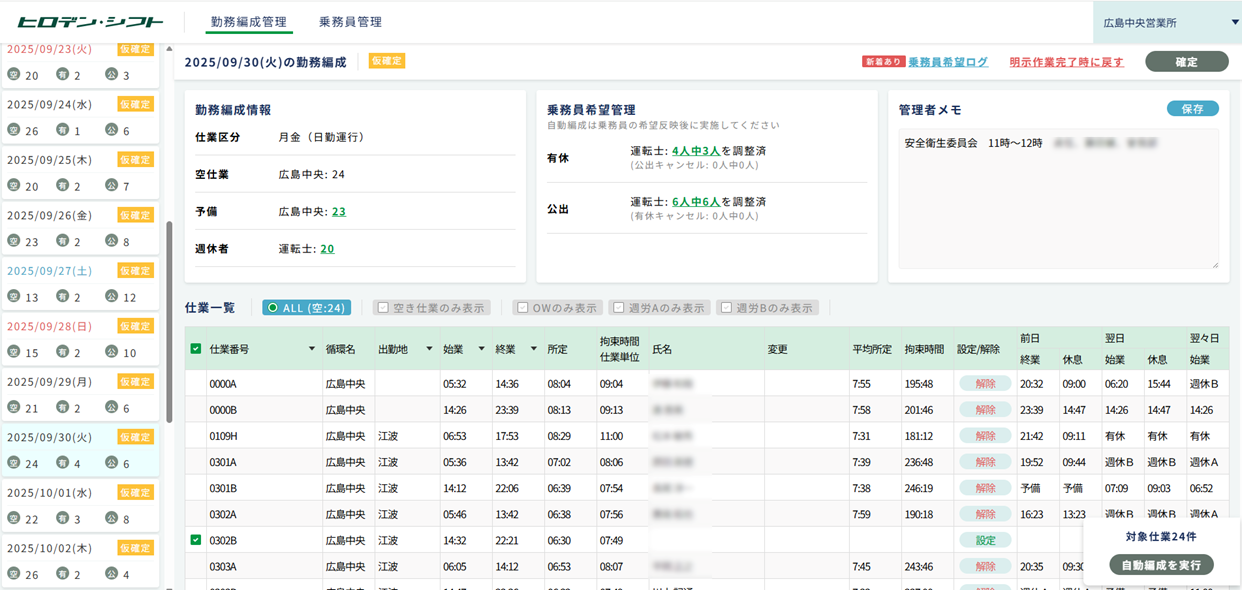
Task: Click the 仮確定 badge beside the page title
Action: pyautogui.click(x=386, y=61)
